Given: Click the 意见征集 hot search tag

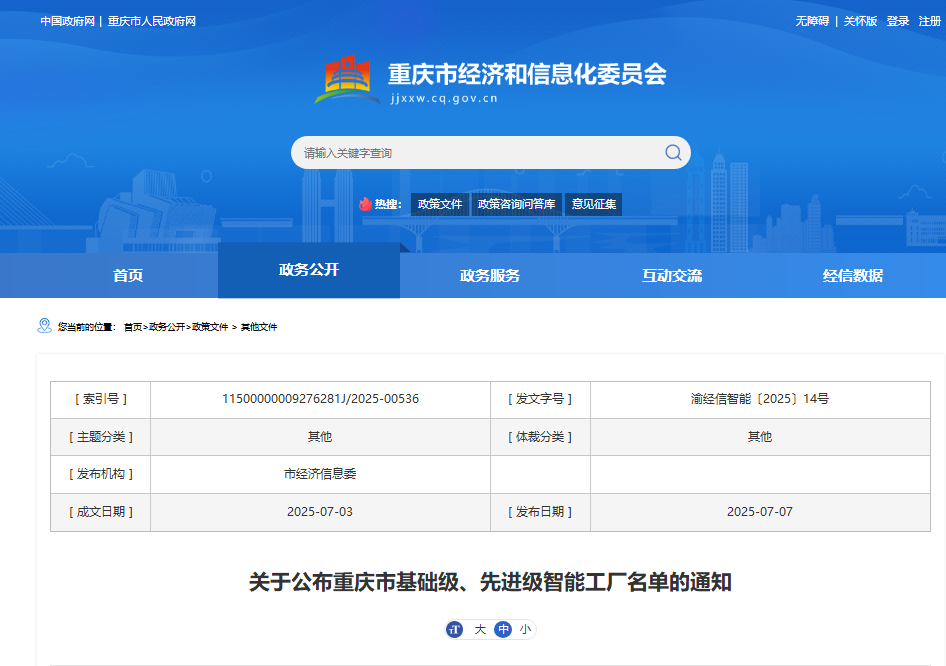Looking at the screenshot, I should [x=593, y=204].
